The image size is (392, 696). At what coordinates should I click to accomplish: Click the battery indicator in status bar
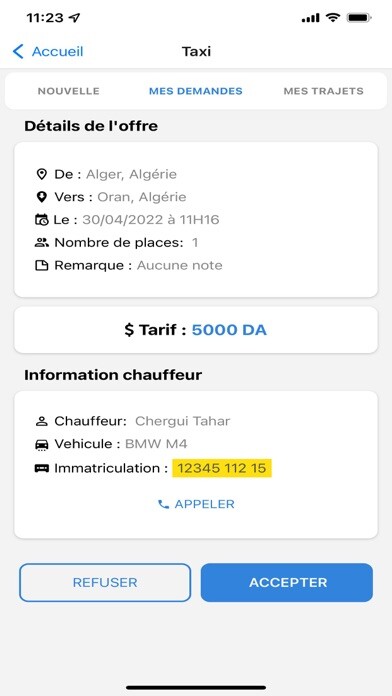[360, 18]
